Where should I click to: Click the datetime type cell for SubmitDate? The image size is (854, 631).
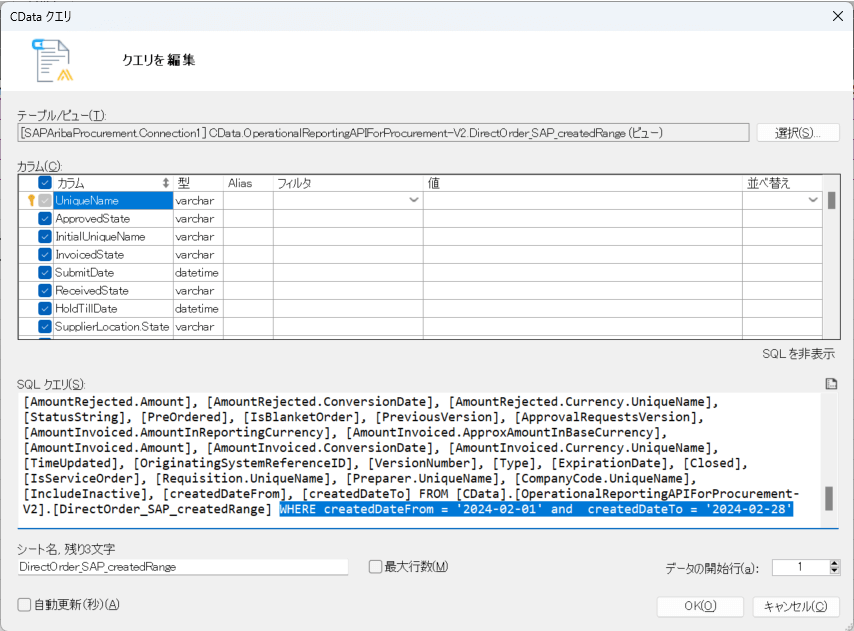(198, 272)
